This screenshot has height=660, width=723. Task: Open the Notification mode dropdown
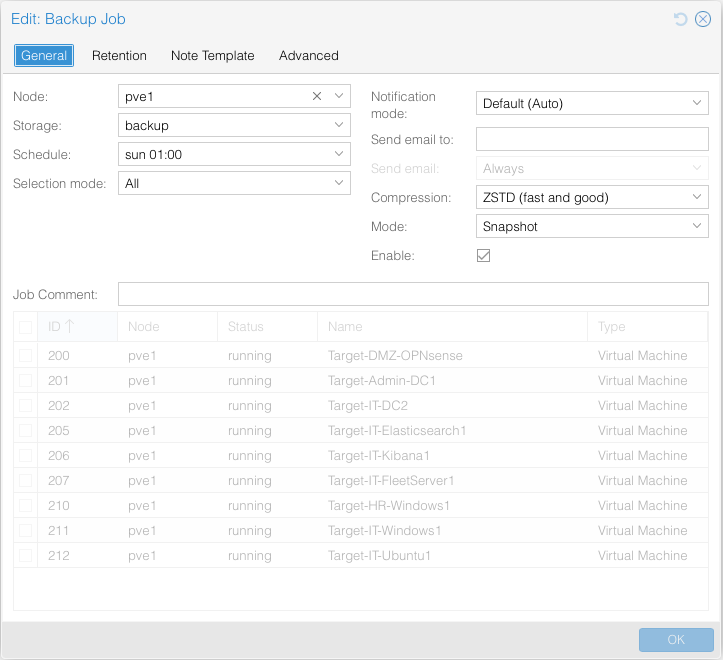pos(697,102)
